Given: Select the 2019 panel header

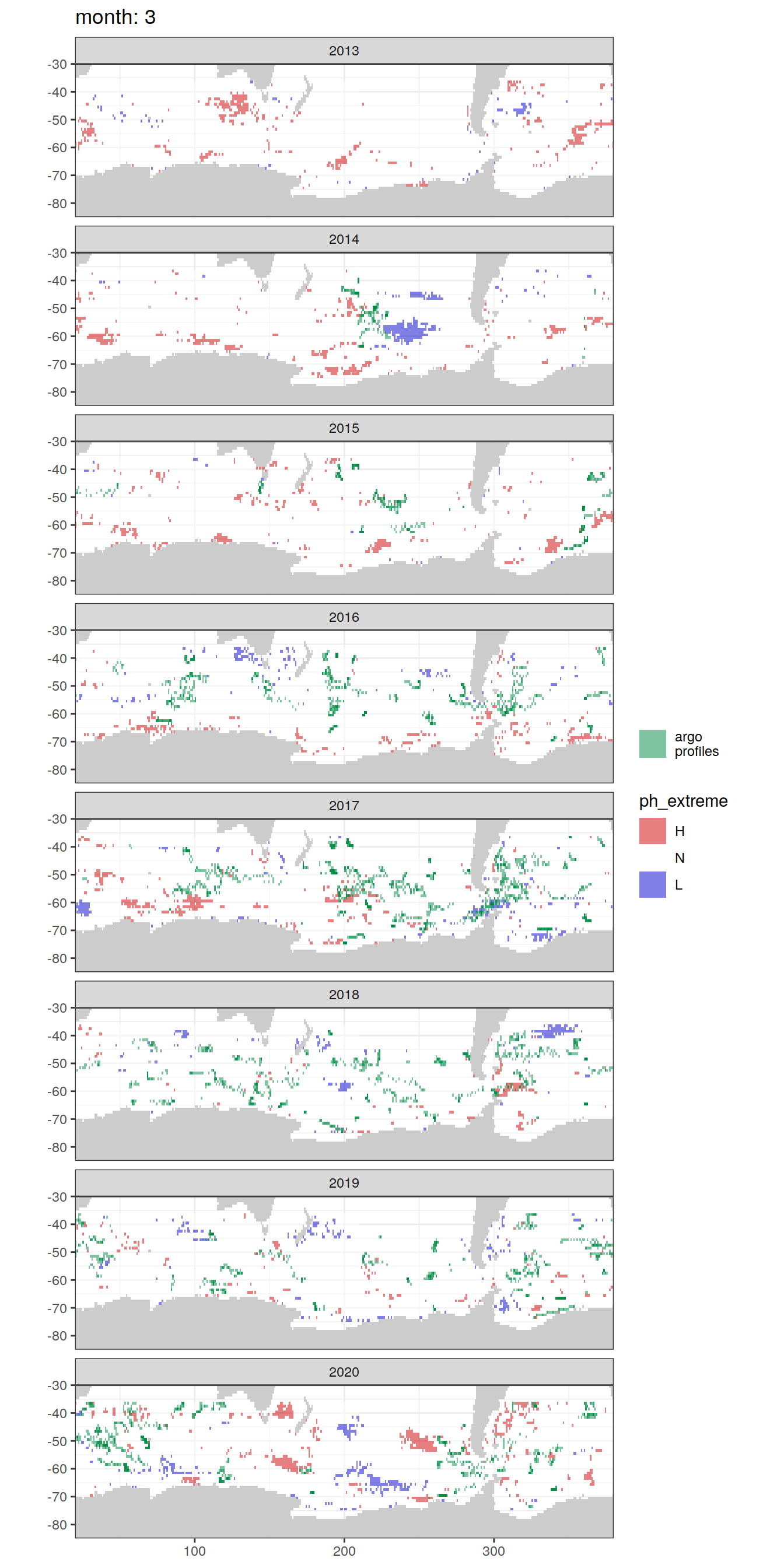Looking at the screenshot, I should pyautogui.click(x=344, y=1182).
